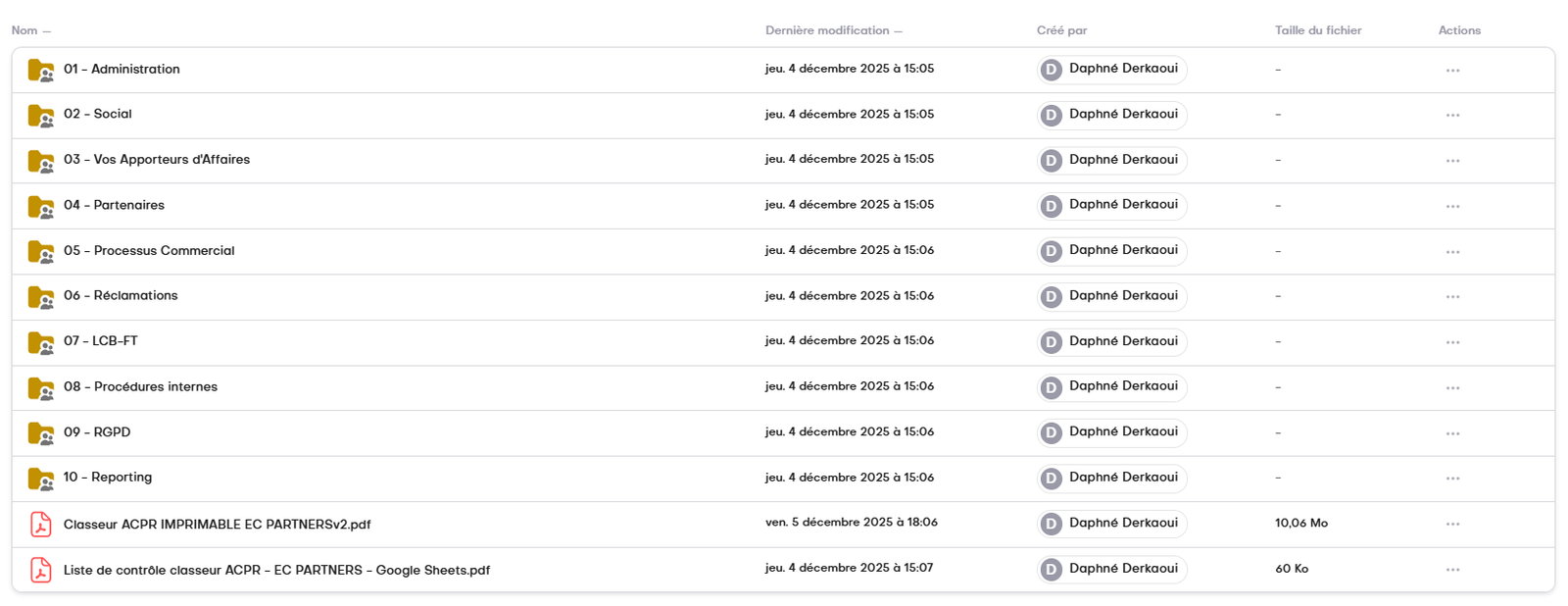
Task: Click the folder icon for 03 – Vos Apporteurs d'Affaires
Action: point(41,160)
